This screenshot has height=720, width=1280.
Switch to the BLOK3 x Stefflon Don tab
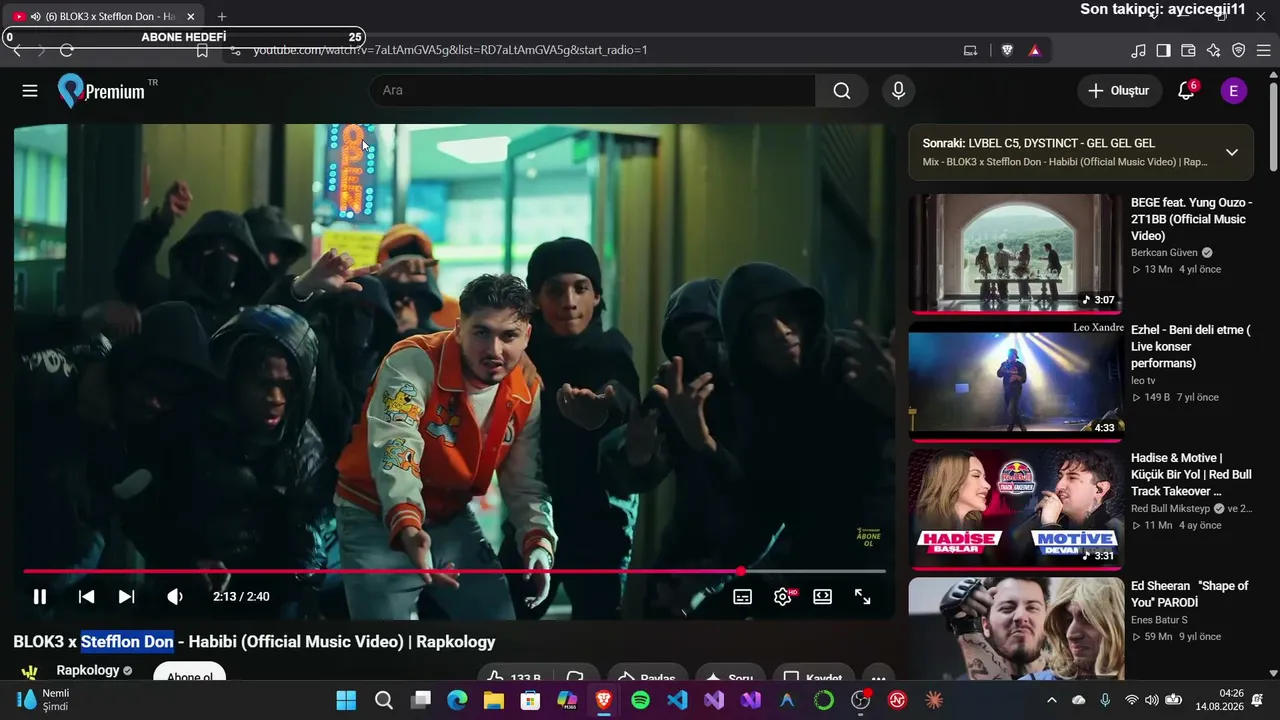pos(105,17)
